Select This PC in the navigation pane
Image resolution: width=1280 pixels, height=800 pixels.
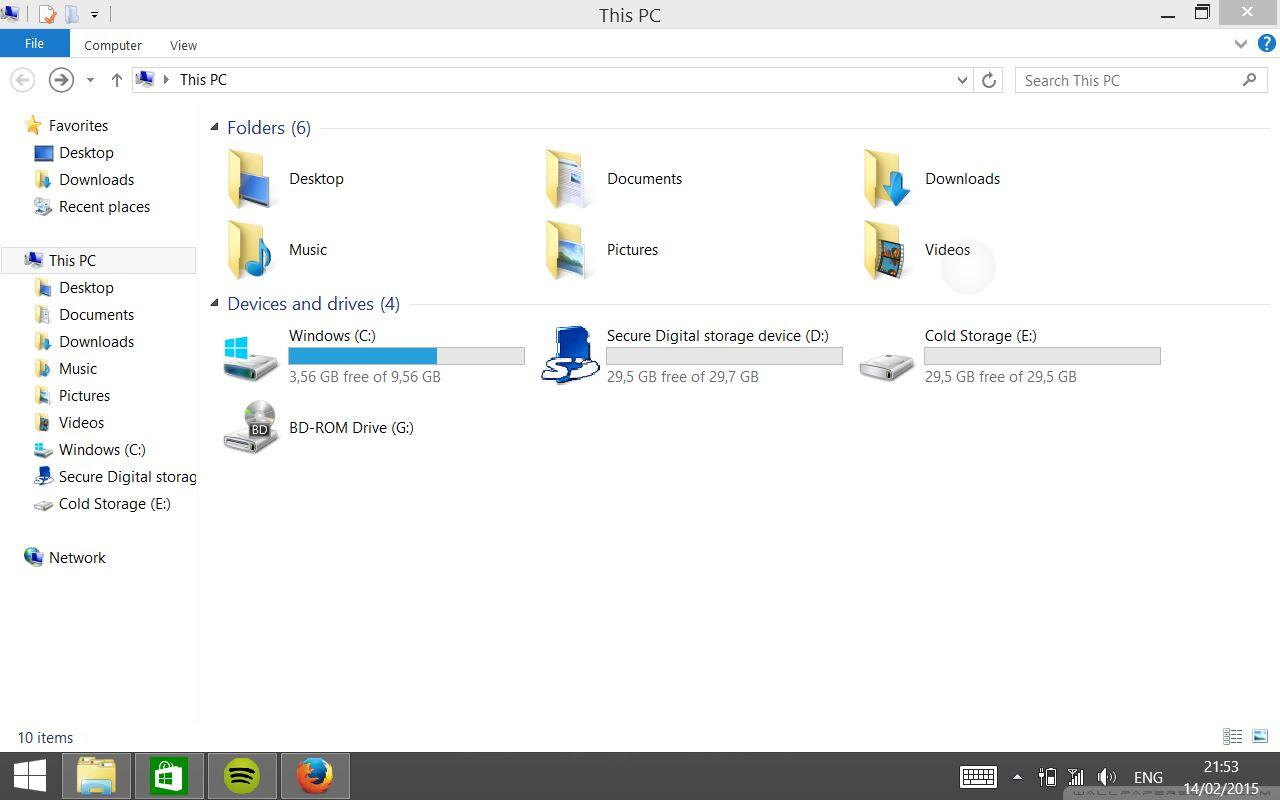pyautogui.click(x=72, y=260)
